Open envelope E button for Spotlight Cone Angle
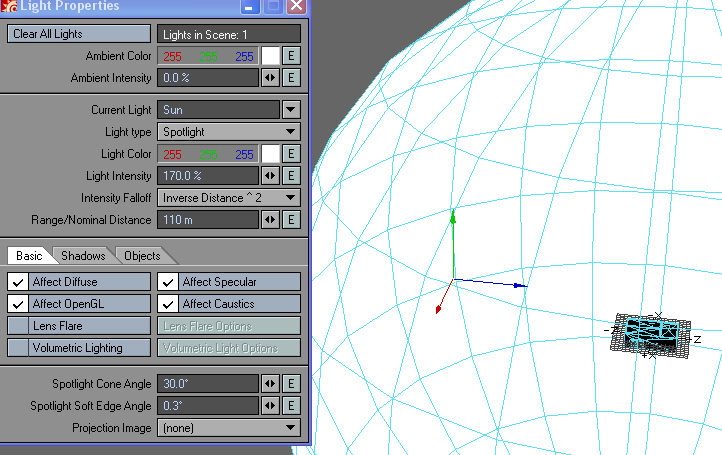 click(x=291, y=384)
